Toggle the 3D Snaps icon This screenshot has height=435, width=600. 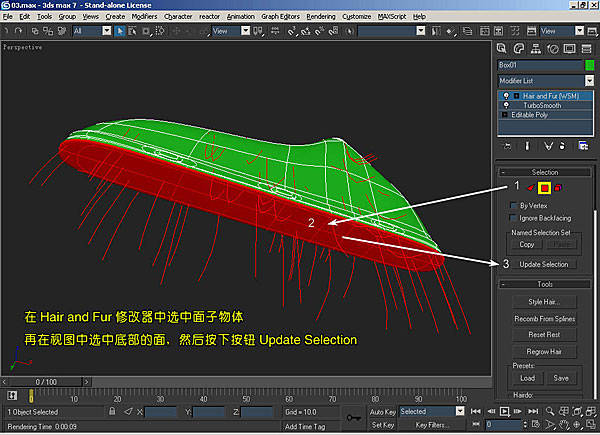click(x=292, y=31)
